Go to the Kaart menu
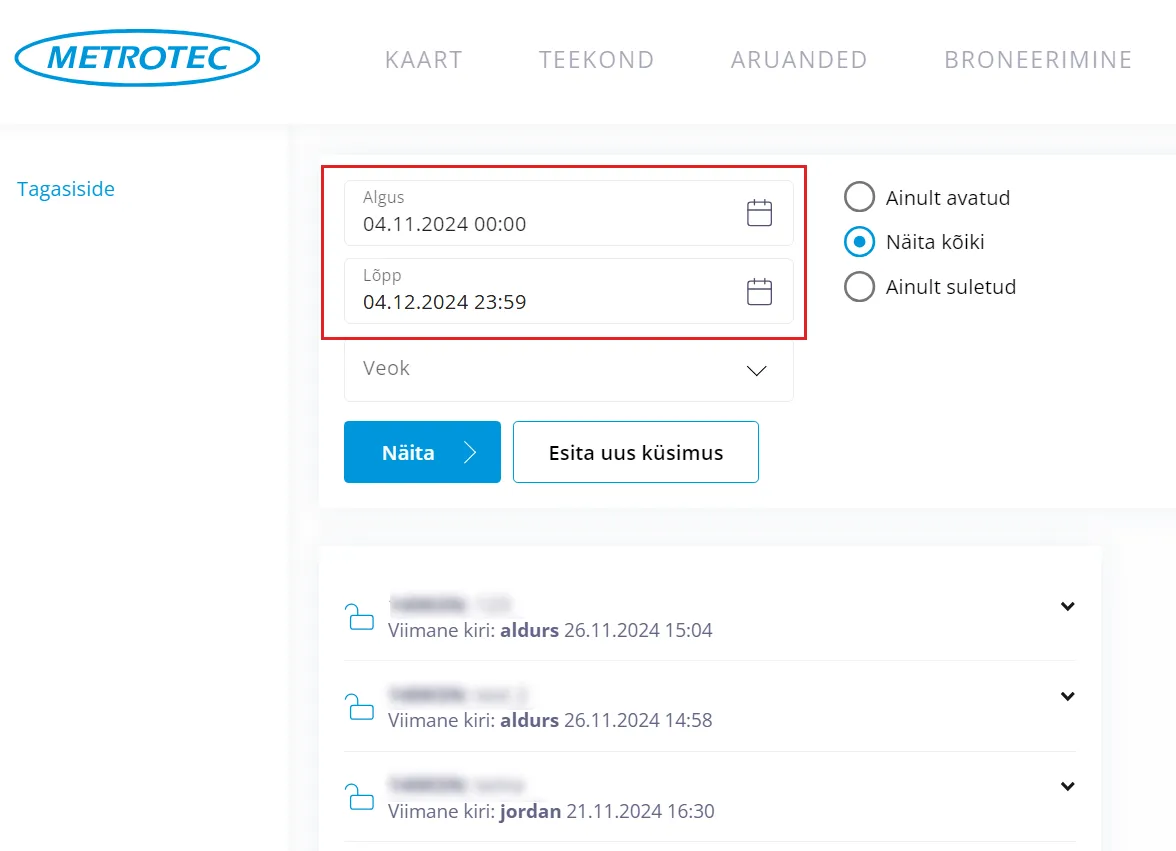The image size is (1176, 851). 423,60
